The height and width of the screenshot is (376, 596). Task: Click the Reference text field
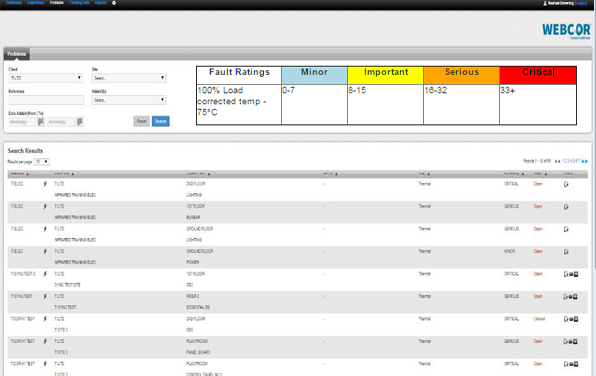(46, 100)
